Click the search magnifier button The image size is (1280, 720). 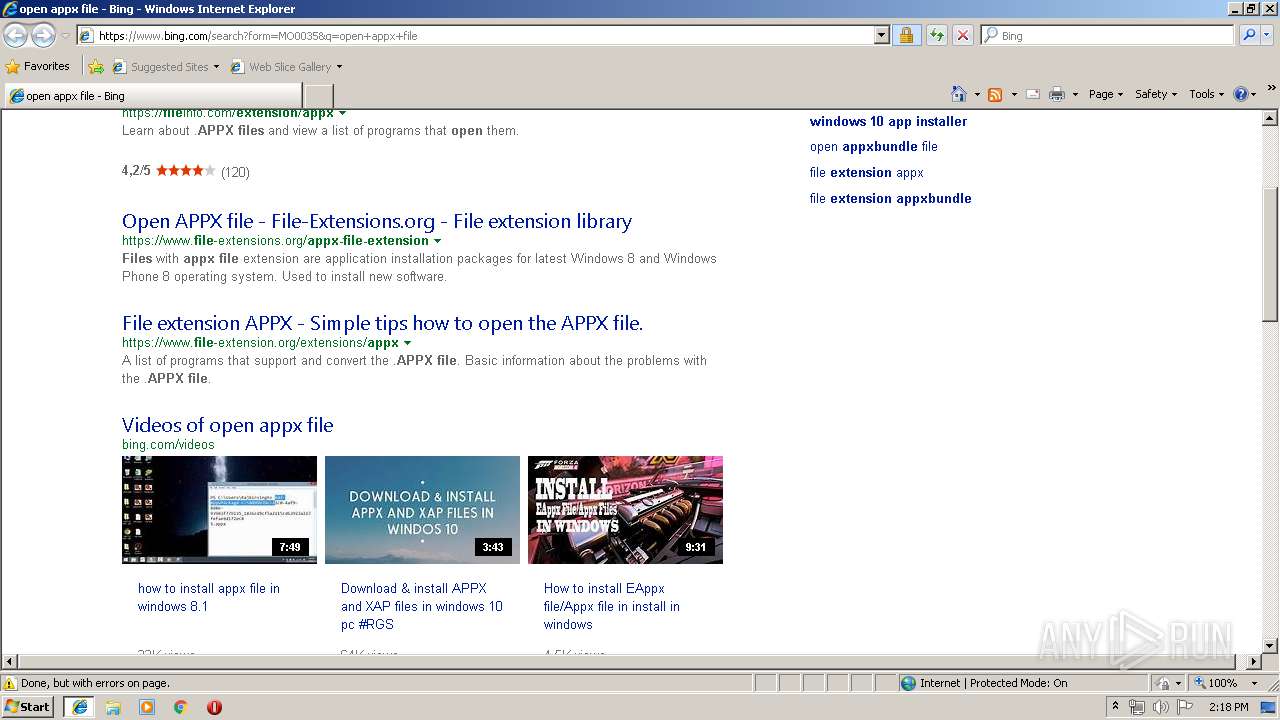[1248, 35]
